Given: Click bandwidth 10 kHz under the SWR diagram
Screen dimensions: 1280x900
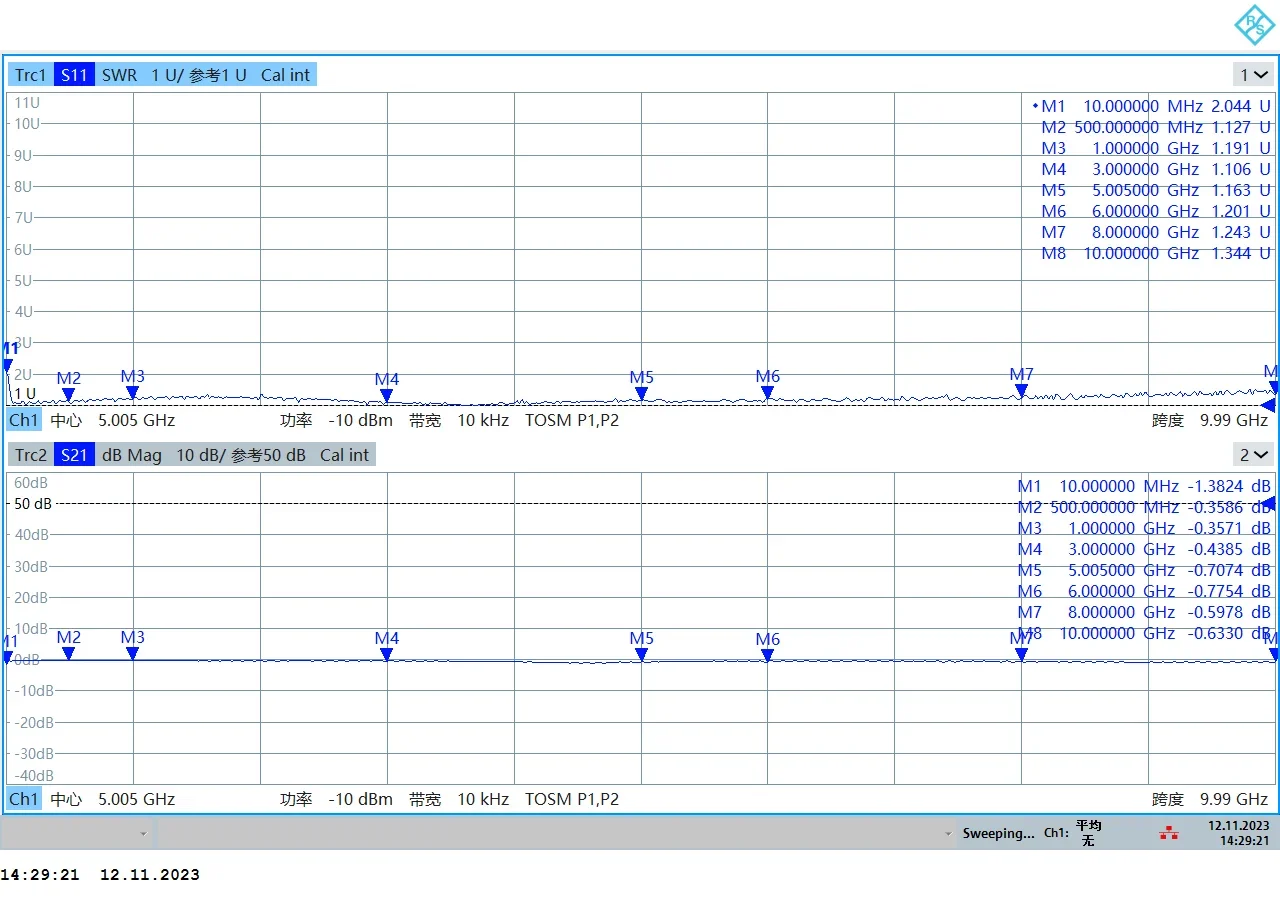Looking at the screenshot, I should point(483,420).
